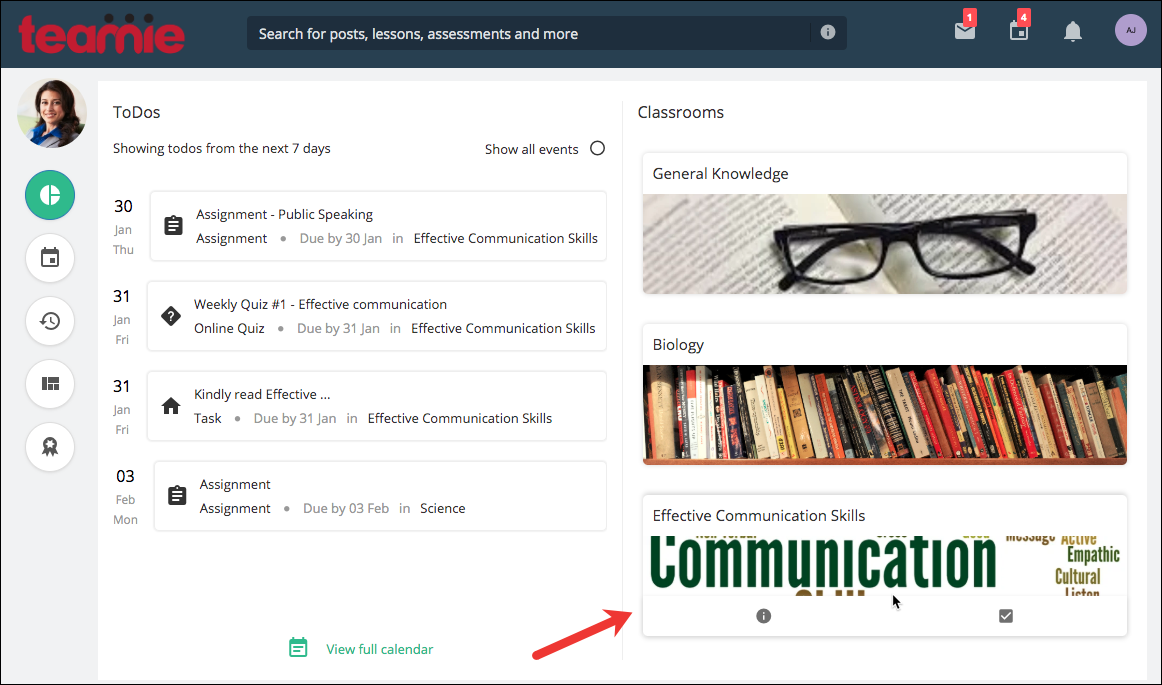Open the sidebar layout grid icon

(50, 384)
